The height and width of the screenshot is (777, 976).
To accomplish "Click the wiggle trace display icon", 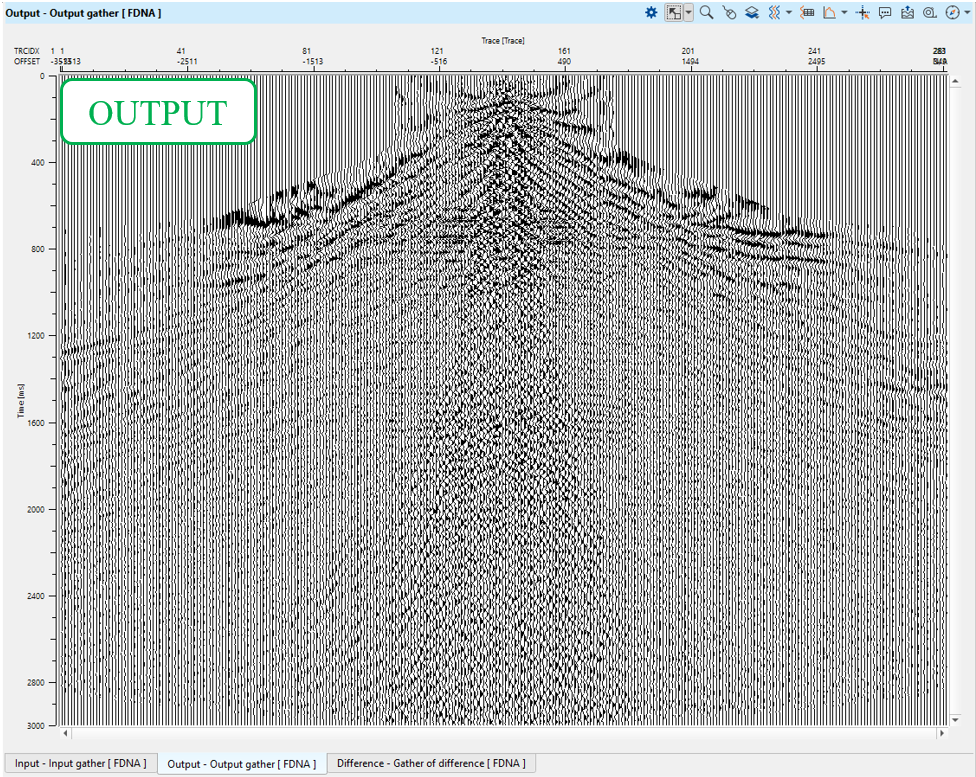I will click(x=774, y=13).
